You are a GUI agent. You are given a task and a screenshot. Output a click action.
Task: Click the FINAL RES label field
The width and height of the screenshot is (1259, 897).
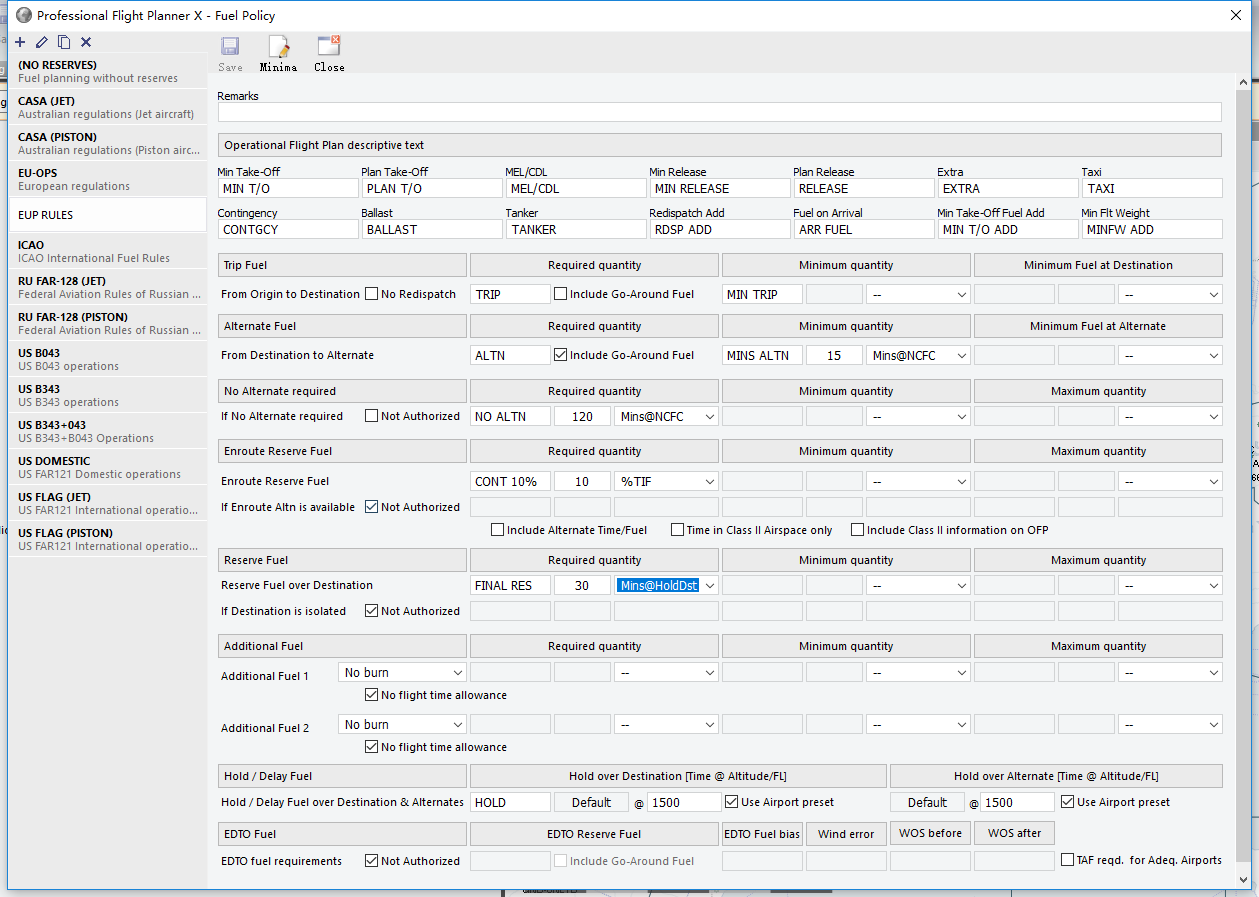coord(510,585)
